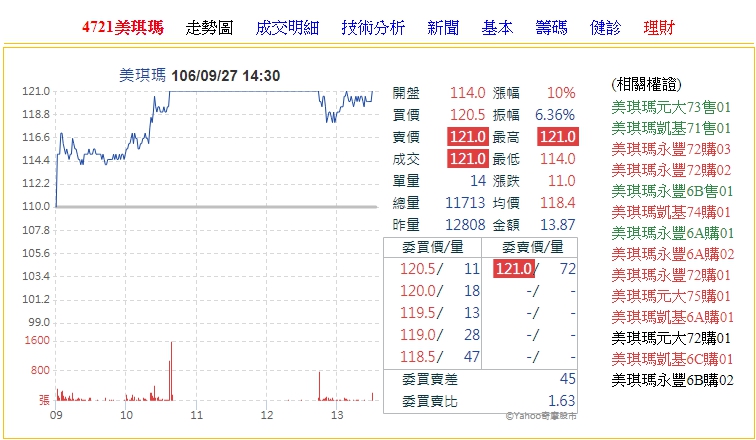Click the 最低 value 114.0
756x440 pixels.
558,159
